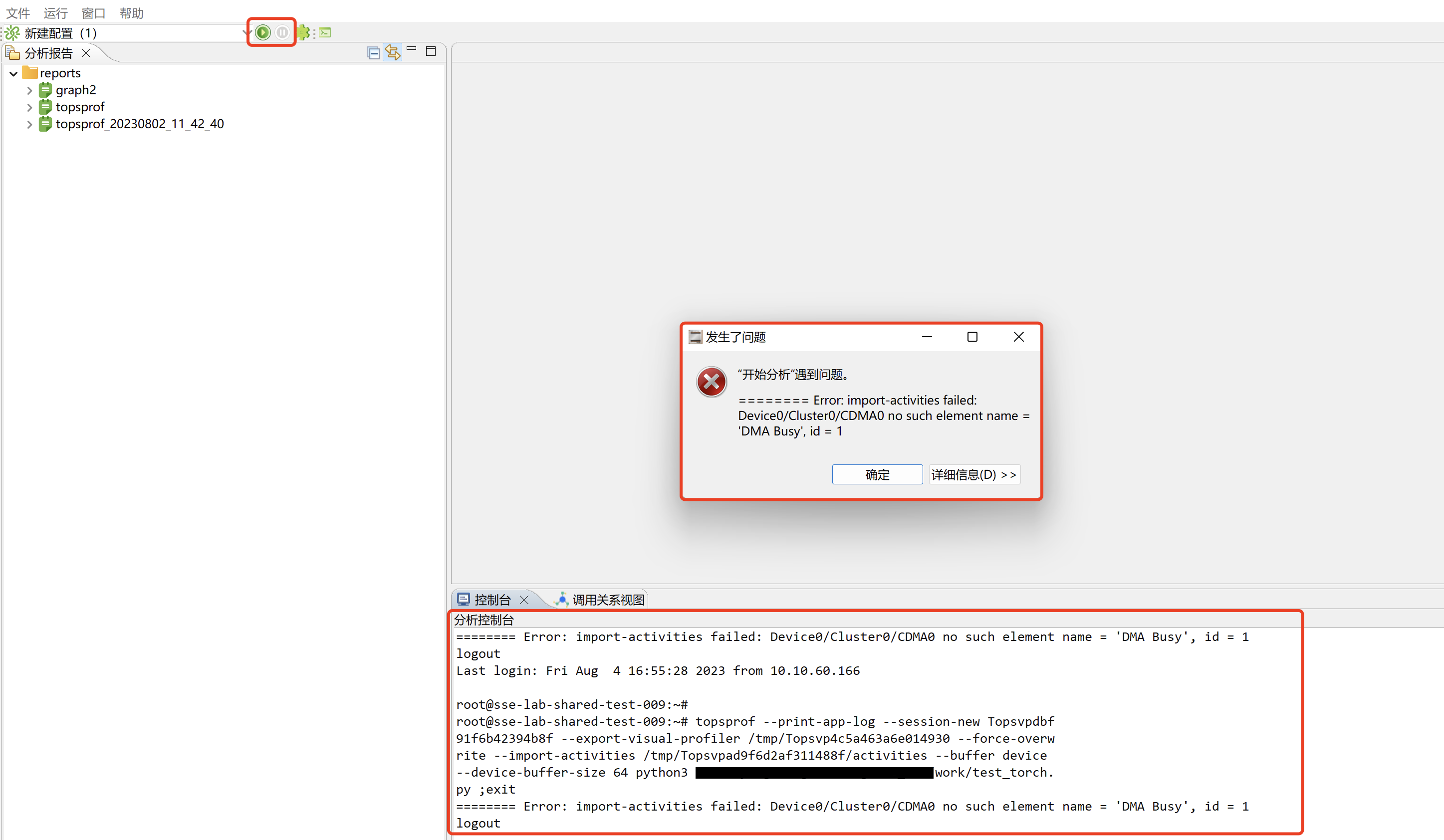Open the 帮助 menu
Screen dimensions: 1444x840
[131, 12]
